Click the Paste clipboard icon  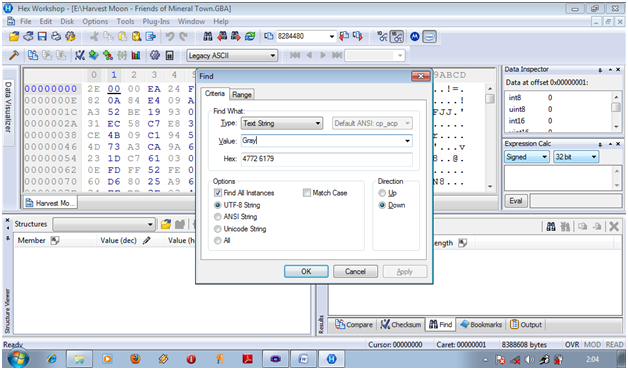click(x=123, y=36)
